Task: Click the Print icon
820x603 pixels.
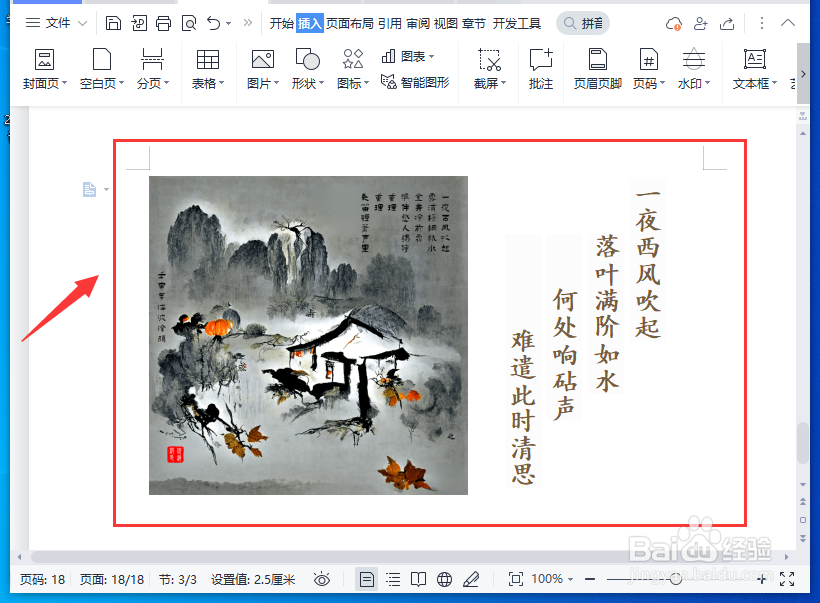Action: (164, 23)
